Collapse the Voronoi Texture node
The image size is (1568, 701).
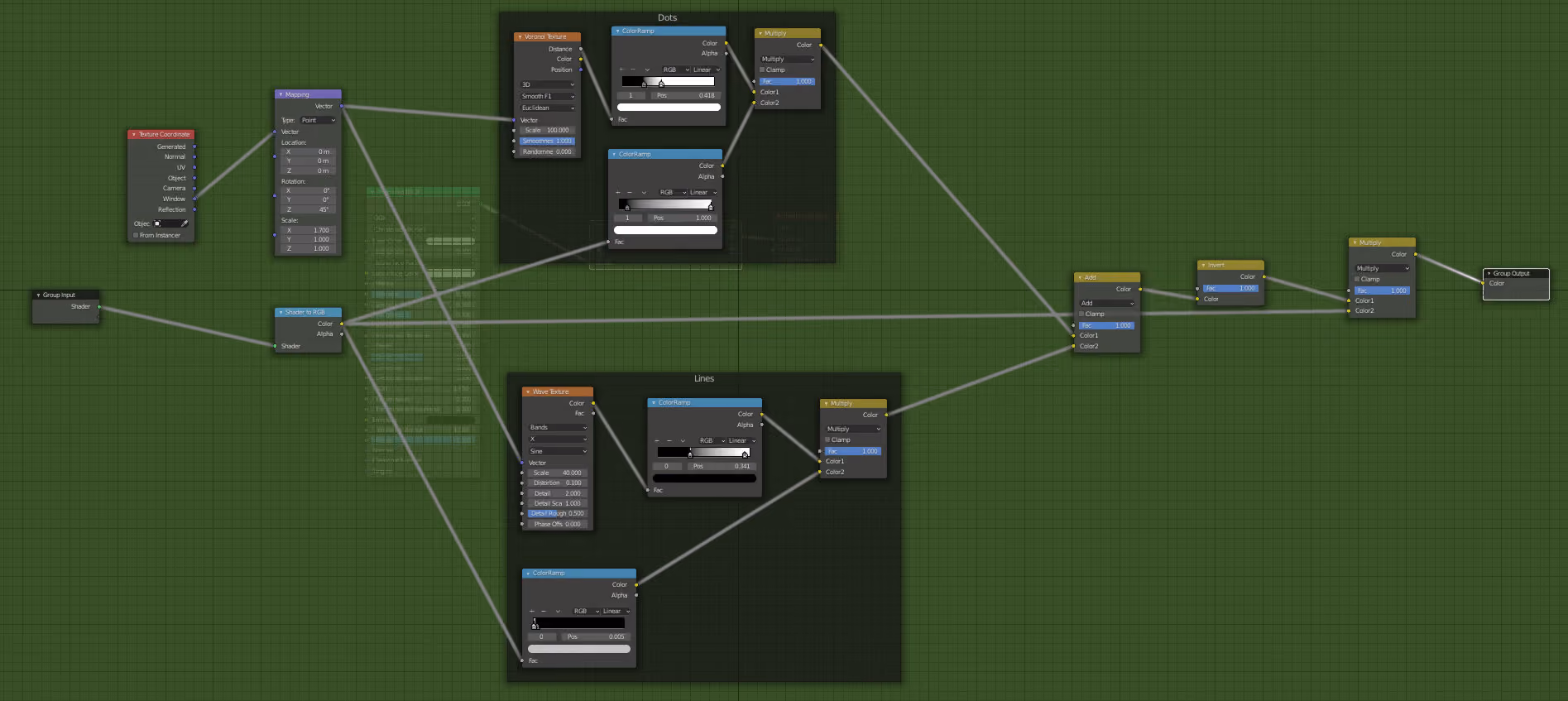point(520,36)
